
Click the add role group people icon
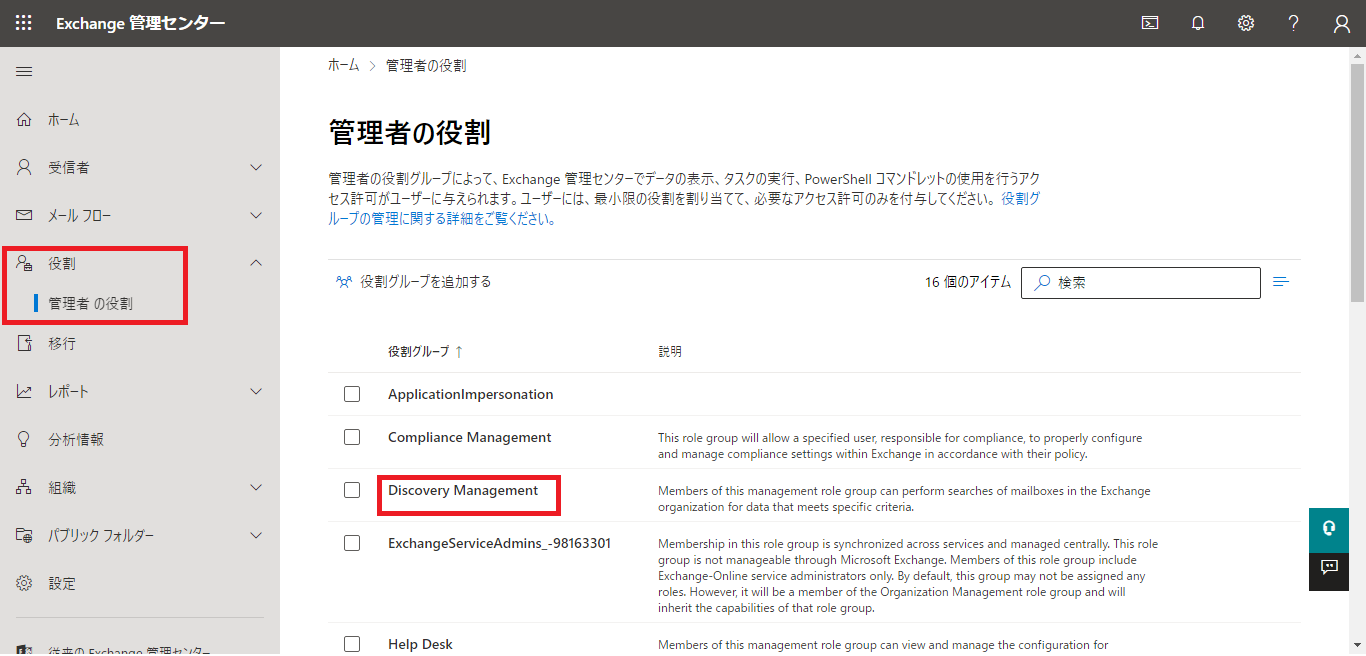[344, 282]
